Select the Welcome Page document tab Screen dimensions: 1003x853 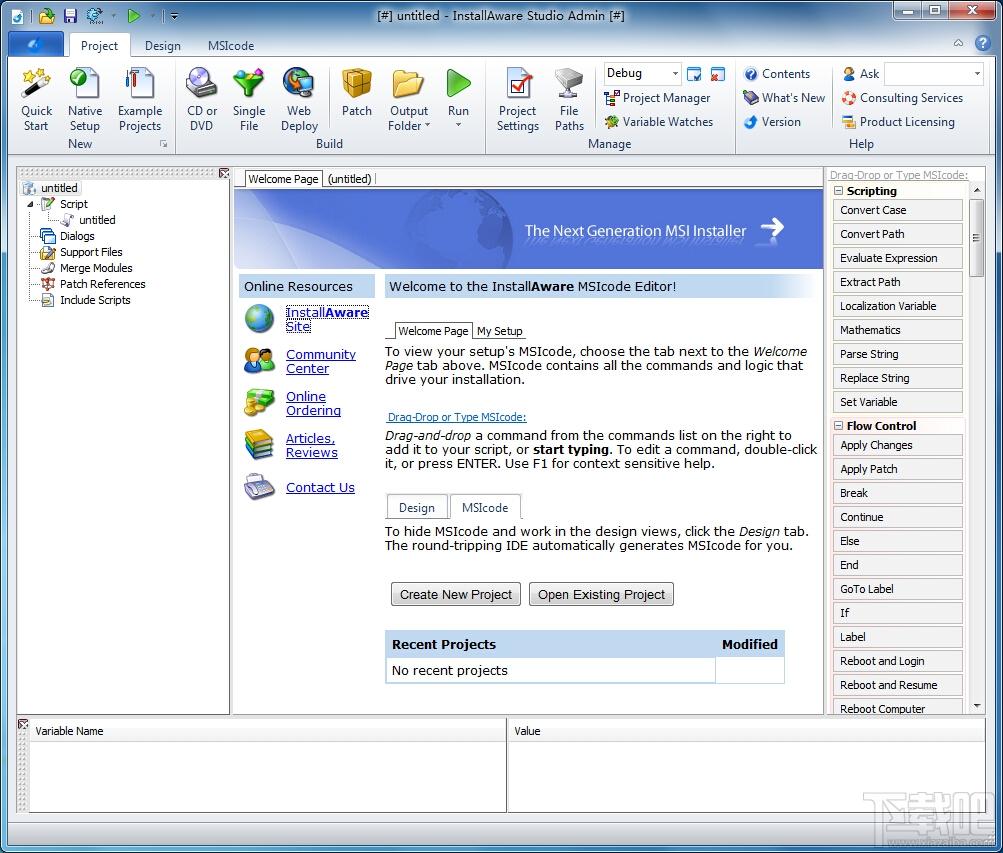click(283, 178)
